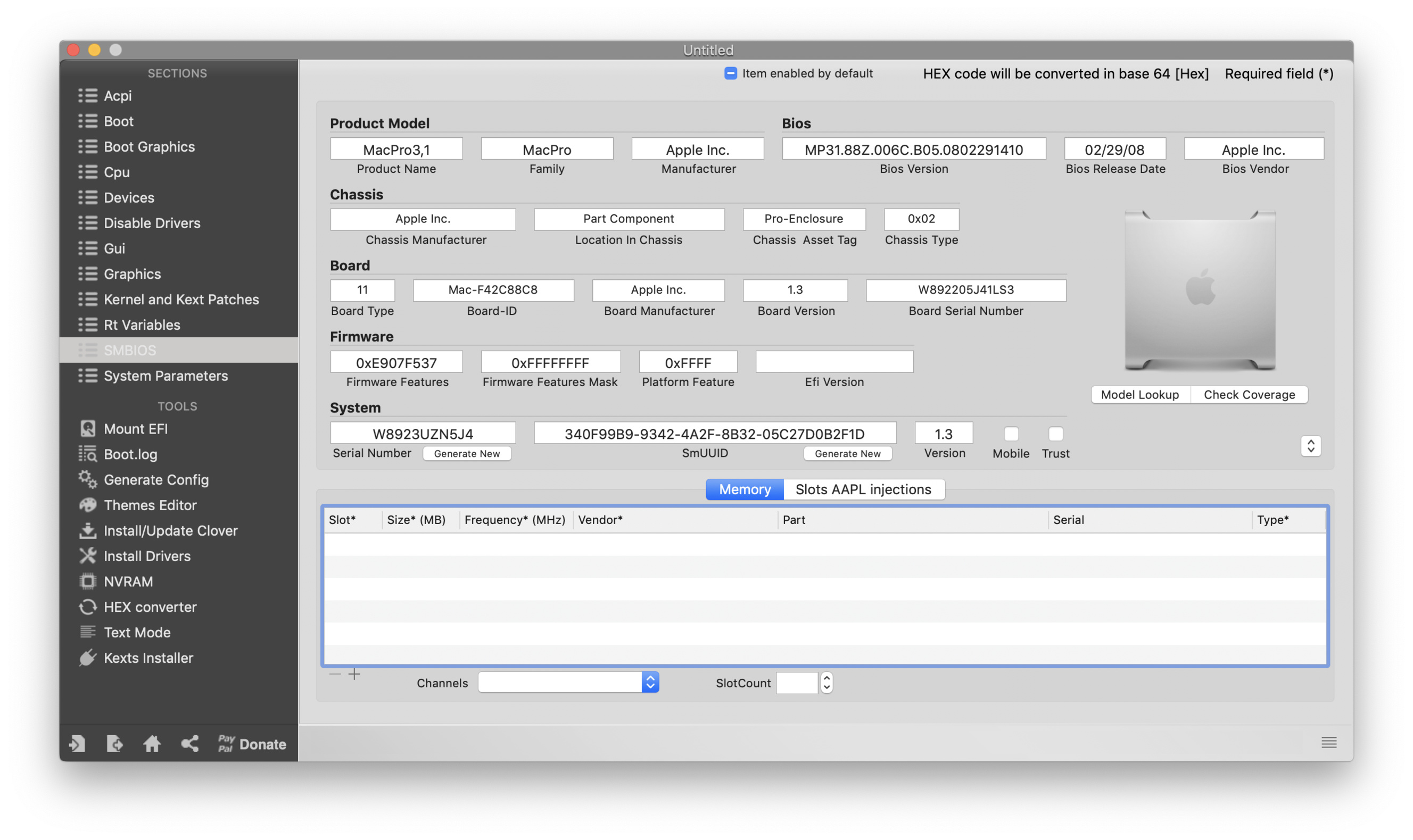
Task: Click the SlotCount stepper arrows
Action: pos(827,683)
